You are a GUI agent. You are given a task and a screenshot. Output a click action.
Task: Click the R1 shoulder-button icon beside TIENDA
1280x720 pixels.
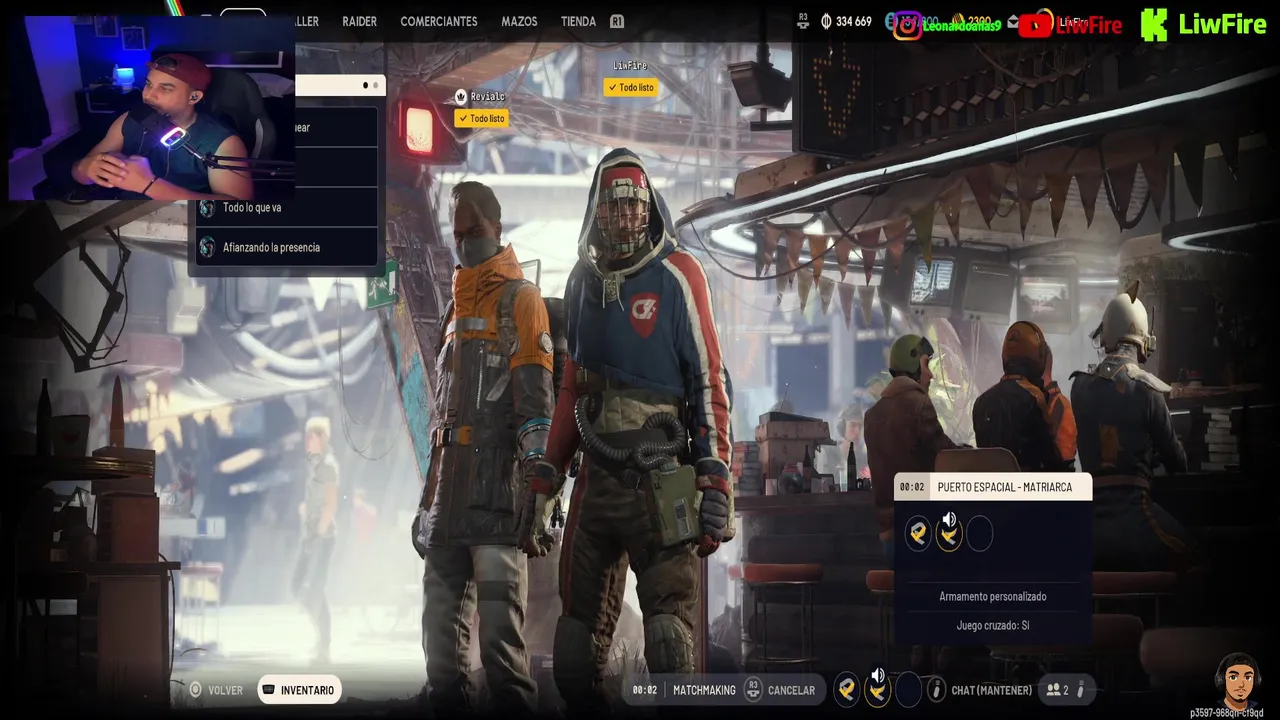click(617, 21)
